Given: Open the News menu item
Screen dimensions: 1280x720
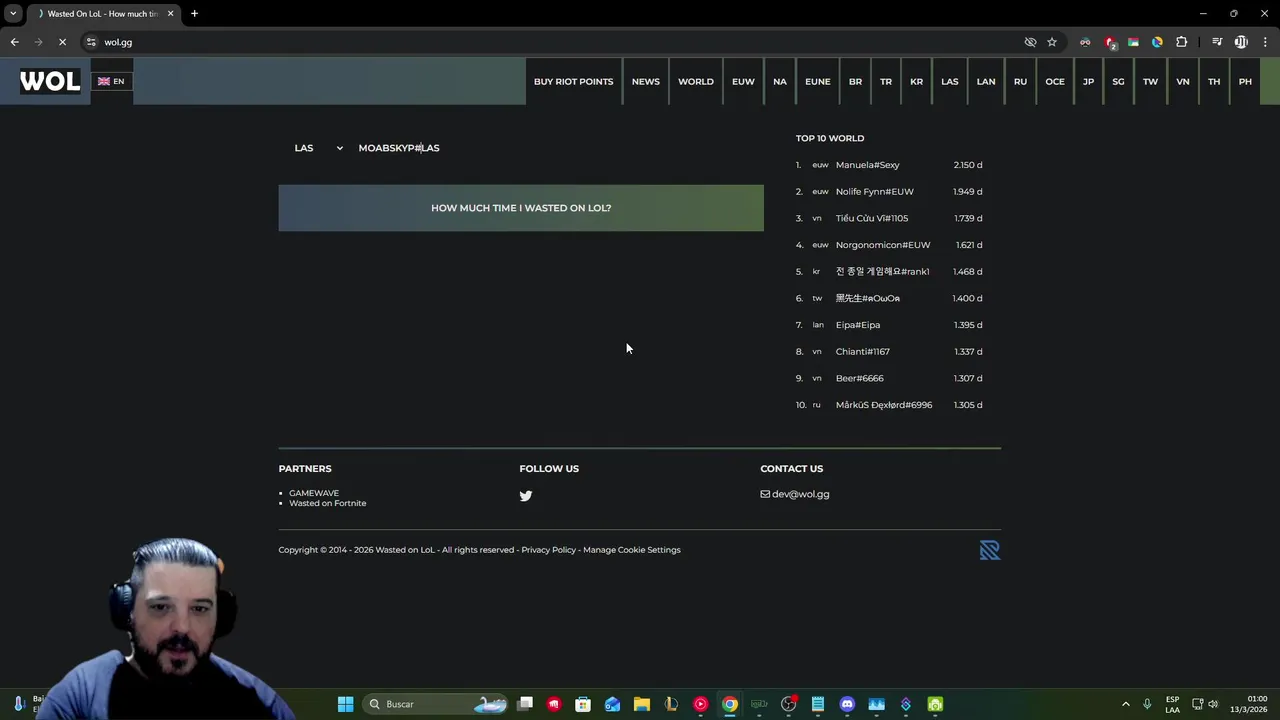Looking at the screenshot, I should point(645,82).
